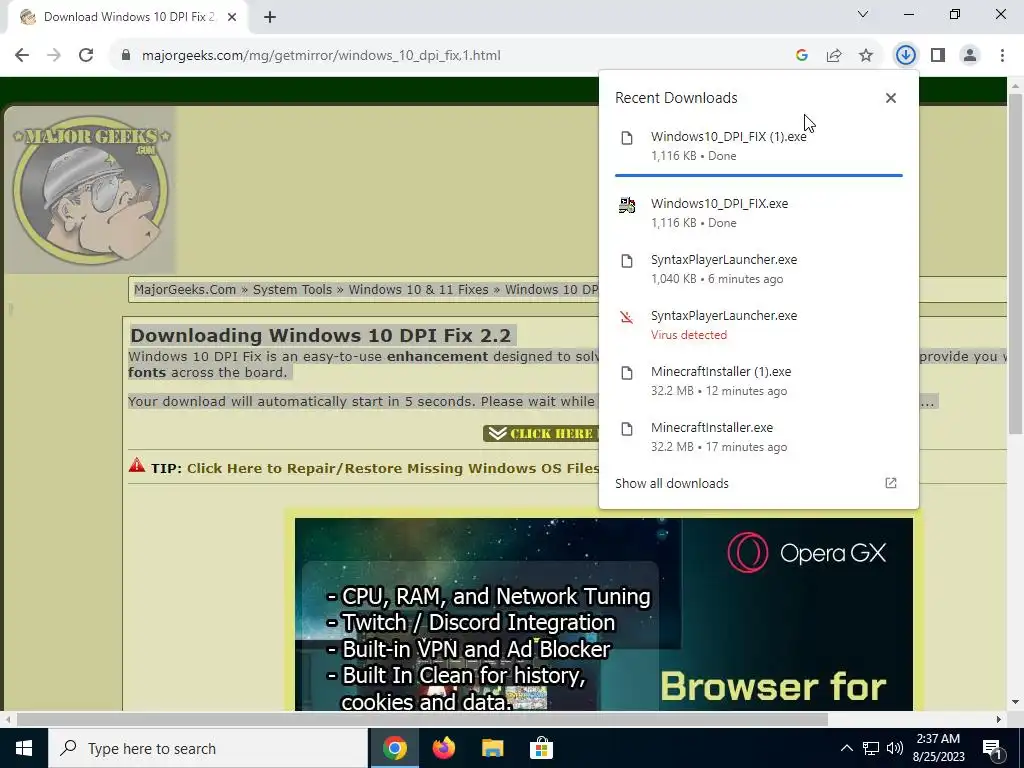Click the forward navigation arrow
This screenshot has height=768, width=1024.
tap(54, 56)
